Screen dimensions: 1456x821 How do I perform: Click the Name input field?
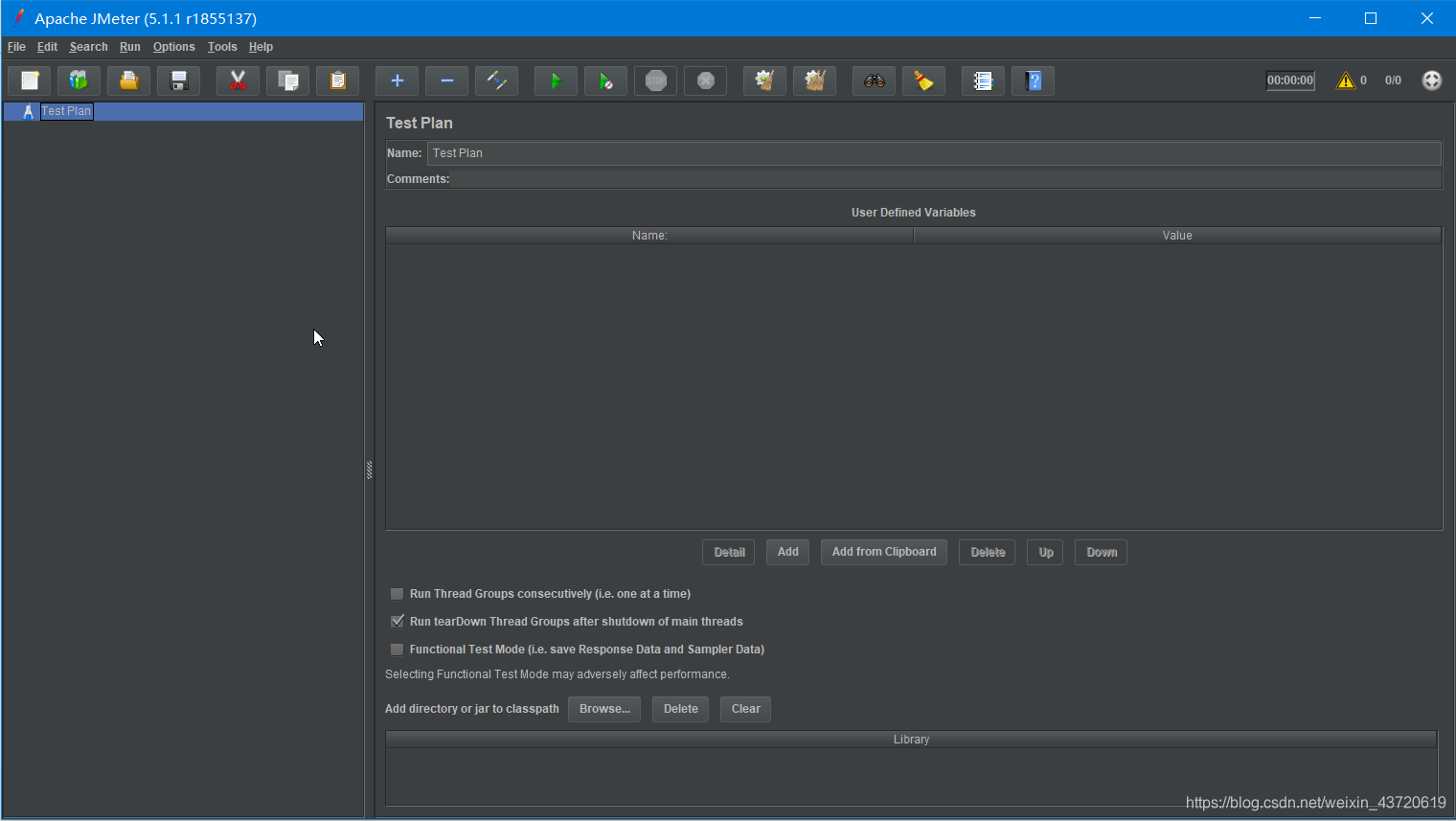934,153
